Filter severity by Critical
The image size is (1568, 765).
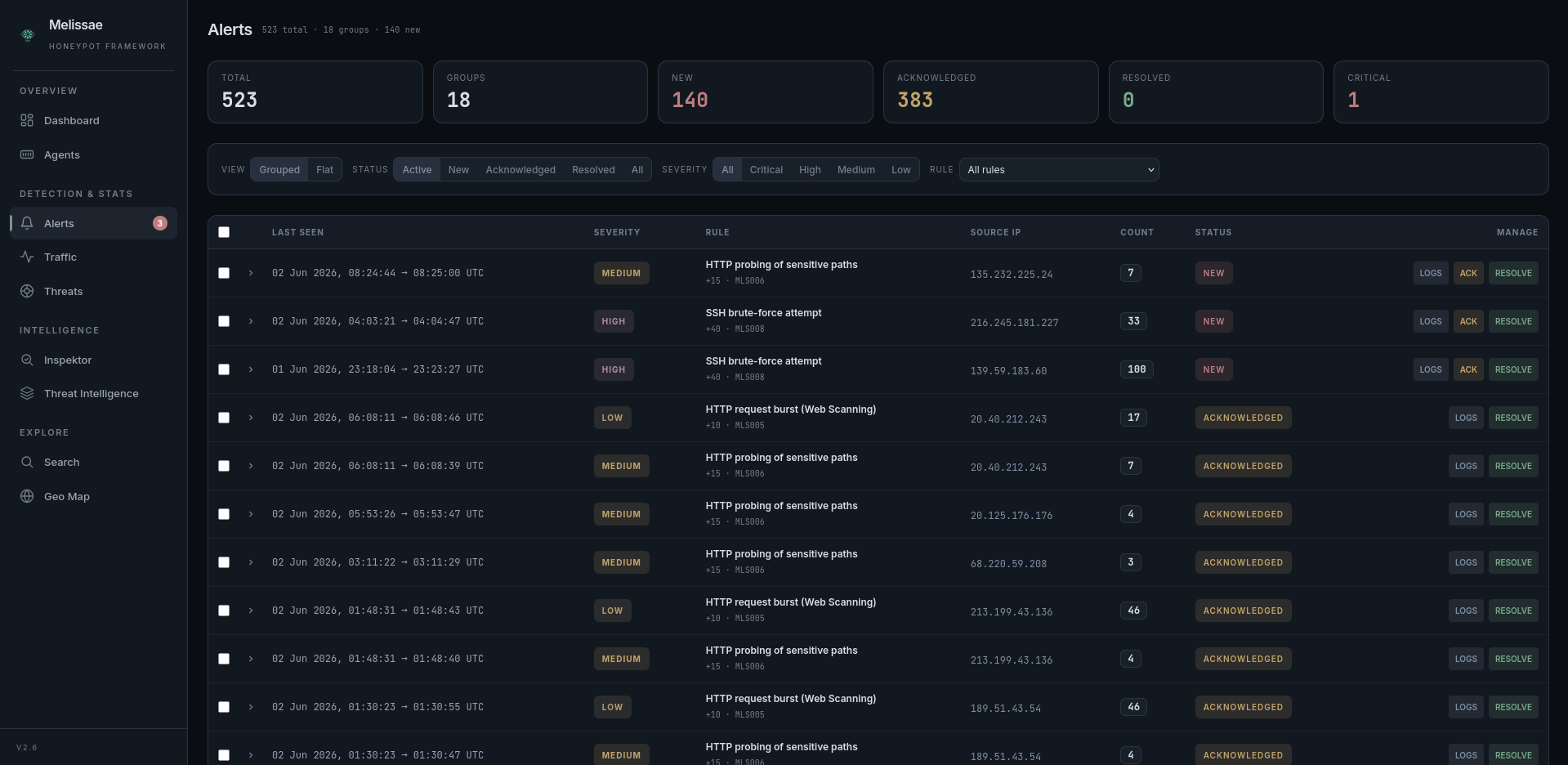(766, 169)
